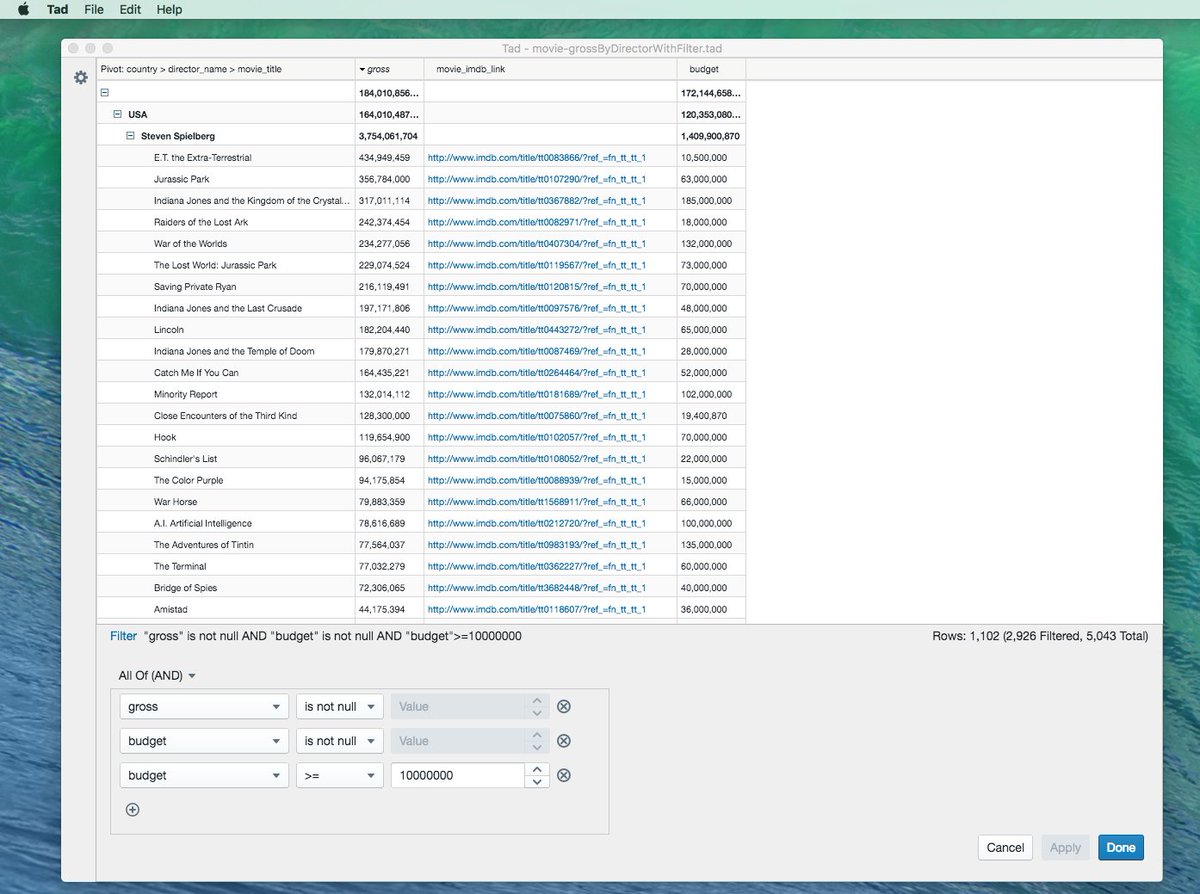This screenshot has width=1200, height=894.
Task: Open the IMDB link for Saving Private Ryan
Action: coord(536,287)
